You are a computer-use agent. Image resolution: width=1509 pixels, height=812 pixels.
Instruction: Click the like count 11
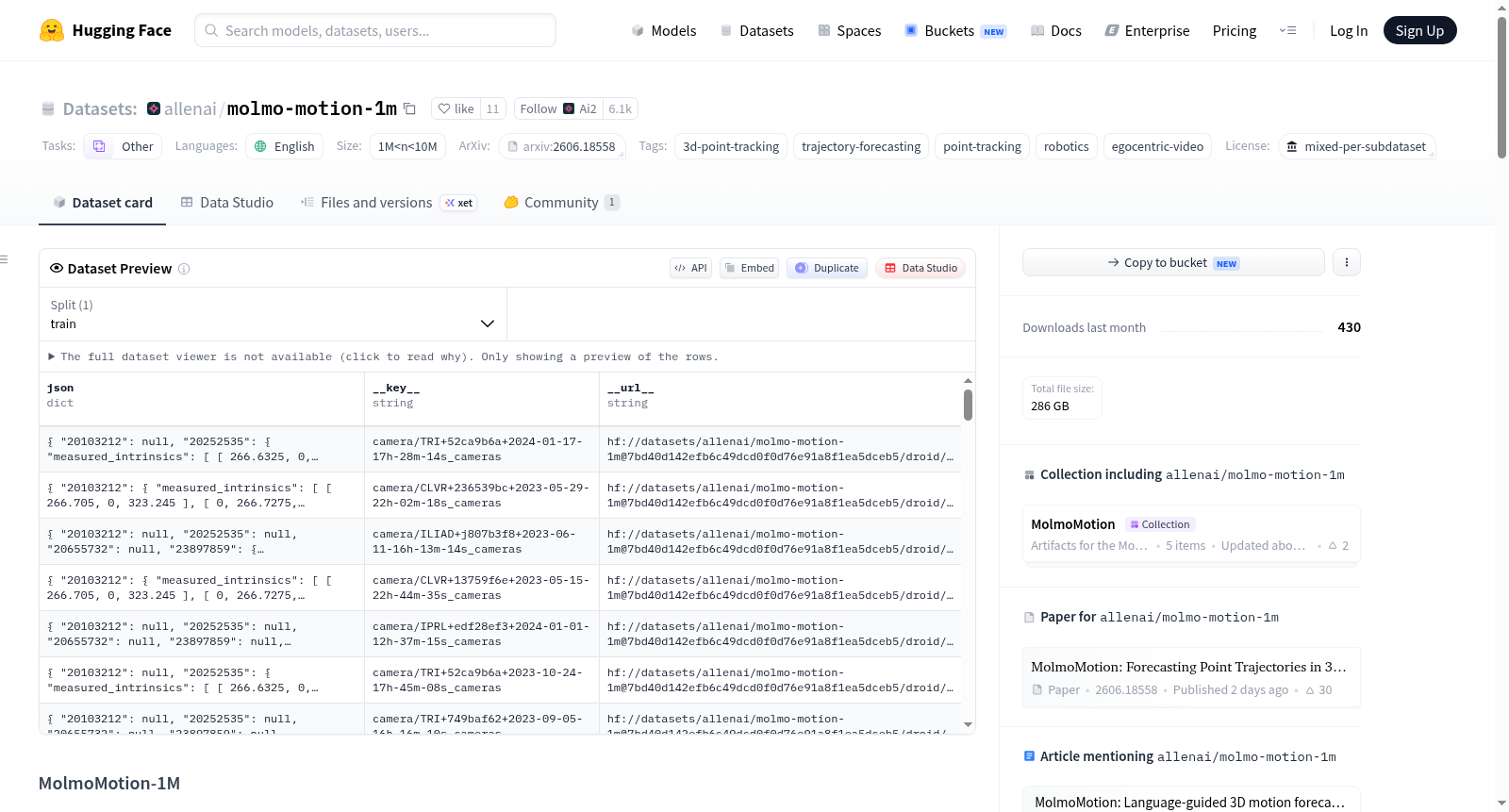[x=493, y=108]
